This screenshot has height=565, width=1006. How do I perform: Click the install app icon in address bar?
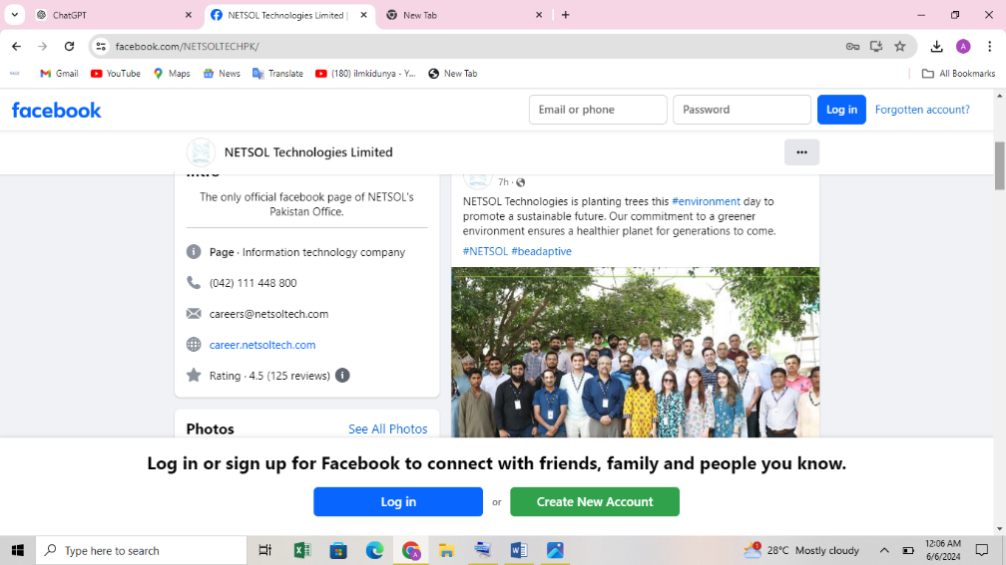point(876,46)
